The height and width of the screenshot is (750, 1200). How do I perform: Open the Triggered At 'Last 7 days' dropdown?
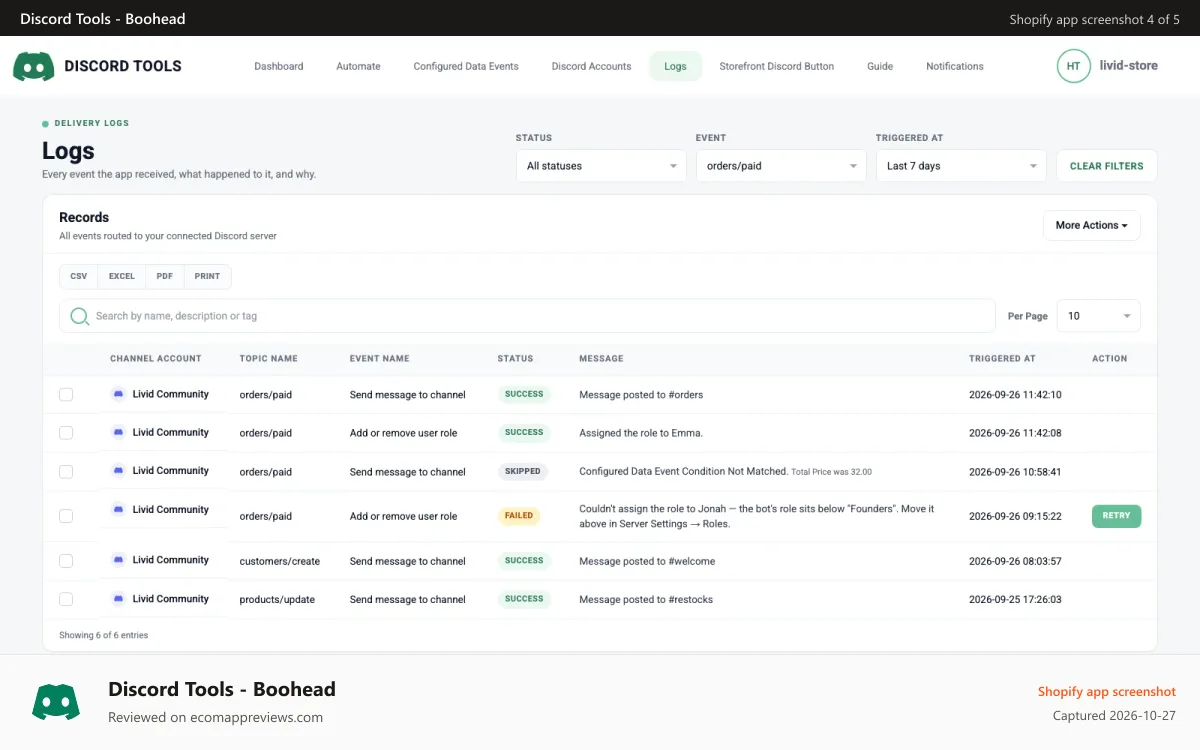click(961, 166)
